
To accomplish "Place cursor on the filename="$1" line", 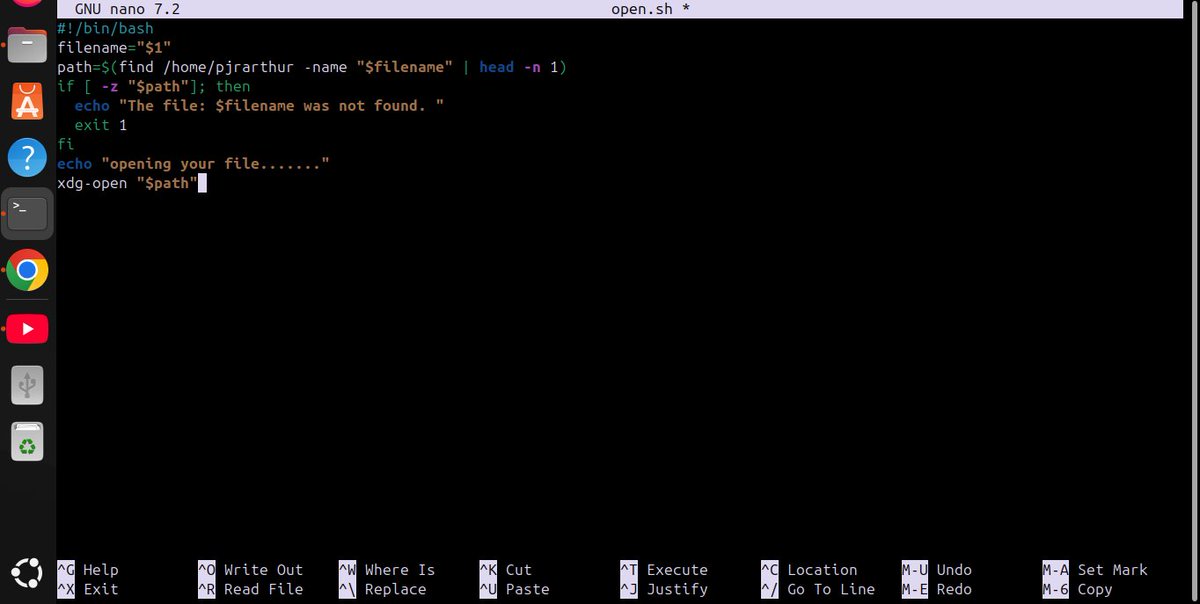I will [114, 48].
